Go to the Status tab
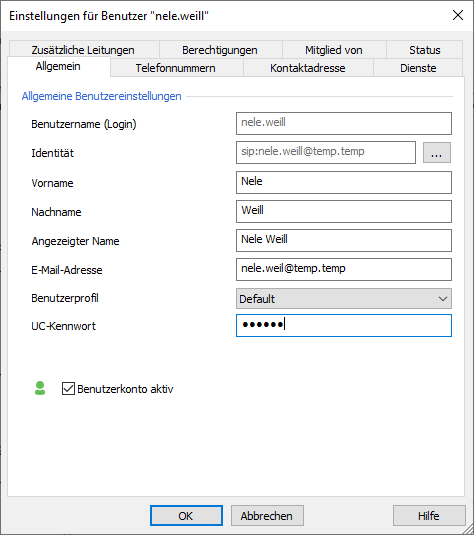The width and height of the screenshot is (474, 535). pyautogui.click(x=425, y=50)
